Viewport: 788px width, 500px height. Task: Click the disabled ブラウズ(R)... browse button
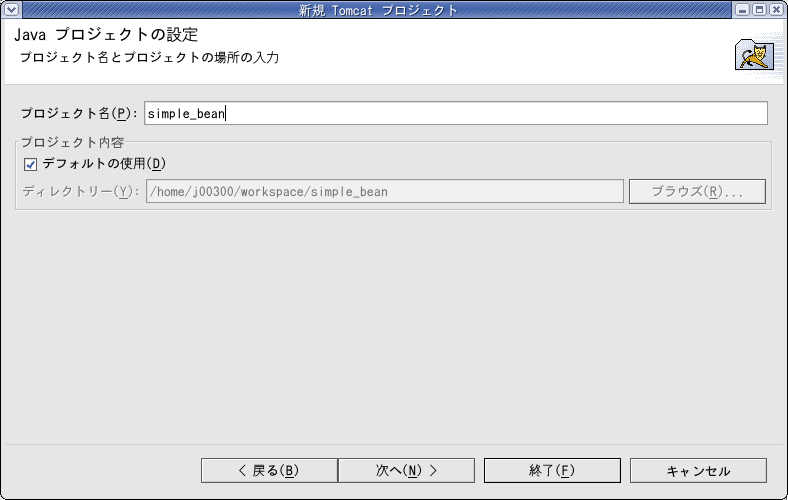698,191
